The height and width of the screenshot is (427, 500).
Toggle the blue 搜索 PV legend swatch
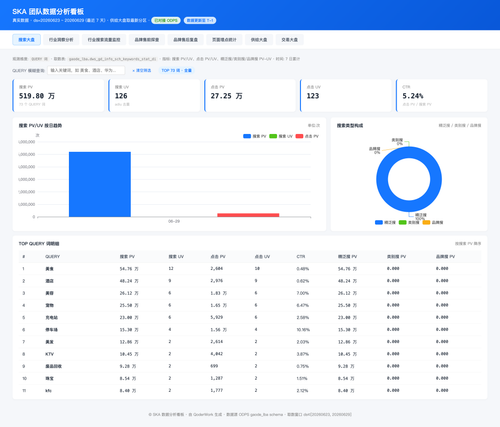coord(247,136)
